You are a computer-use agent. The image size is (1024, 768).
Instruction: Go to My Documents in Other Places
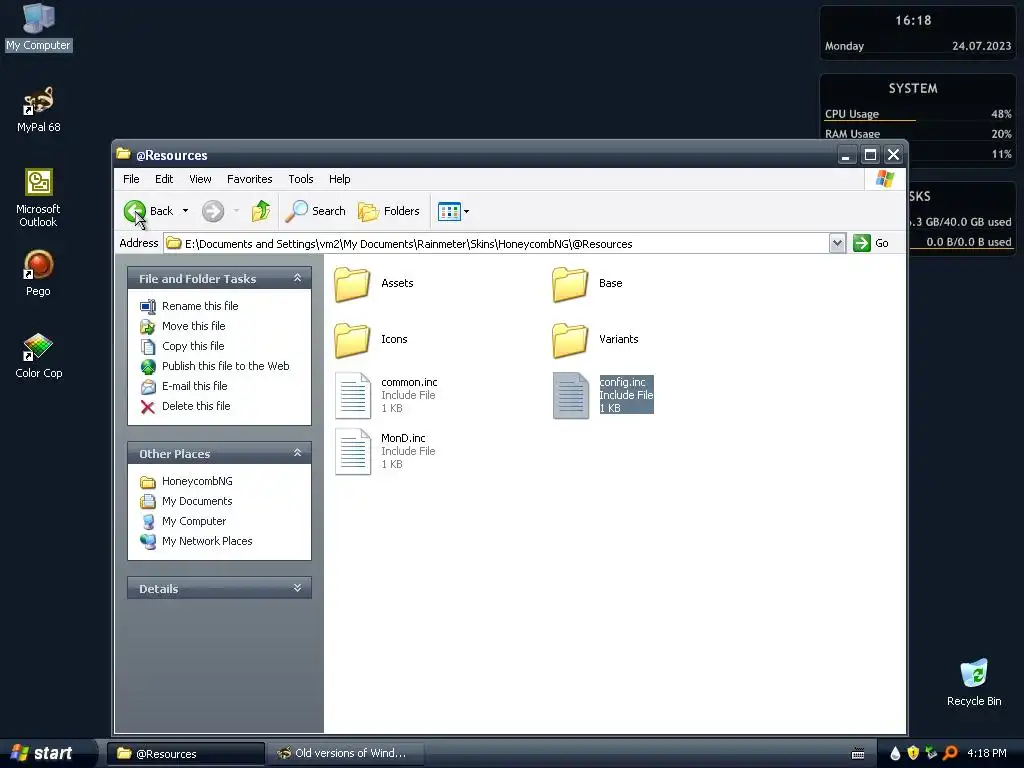coord(197,501)
